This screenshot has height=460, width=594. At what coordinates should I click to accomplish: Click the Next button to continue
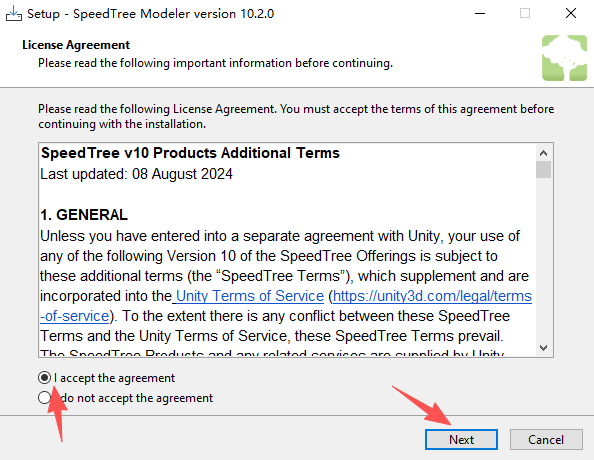pos(461,440)
